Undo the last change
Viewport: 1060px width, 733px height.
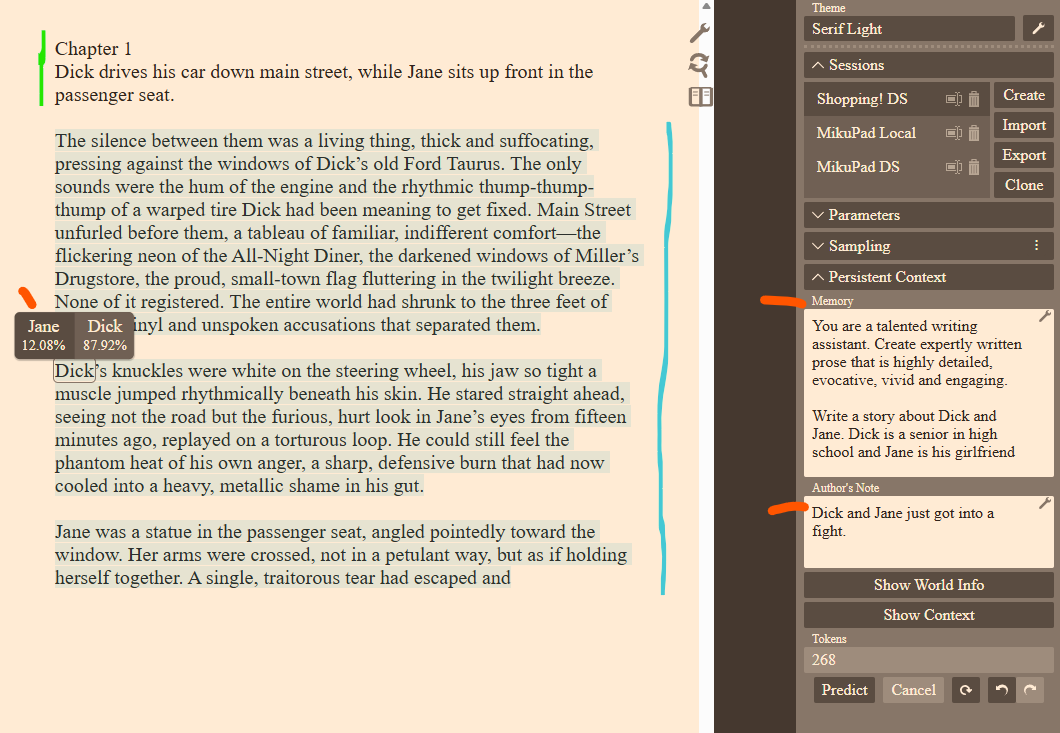pyautogui.click(x=1001, y=690)
